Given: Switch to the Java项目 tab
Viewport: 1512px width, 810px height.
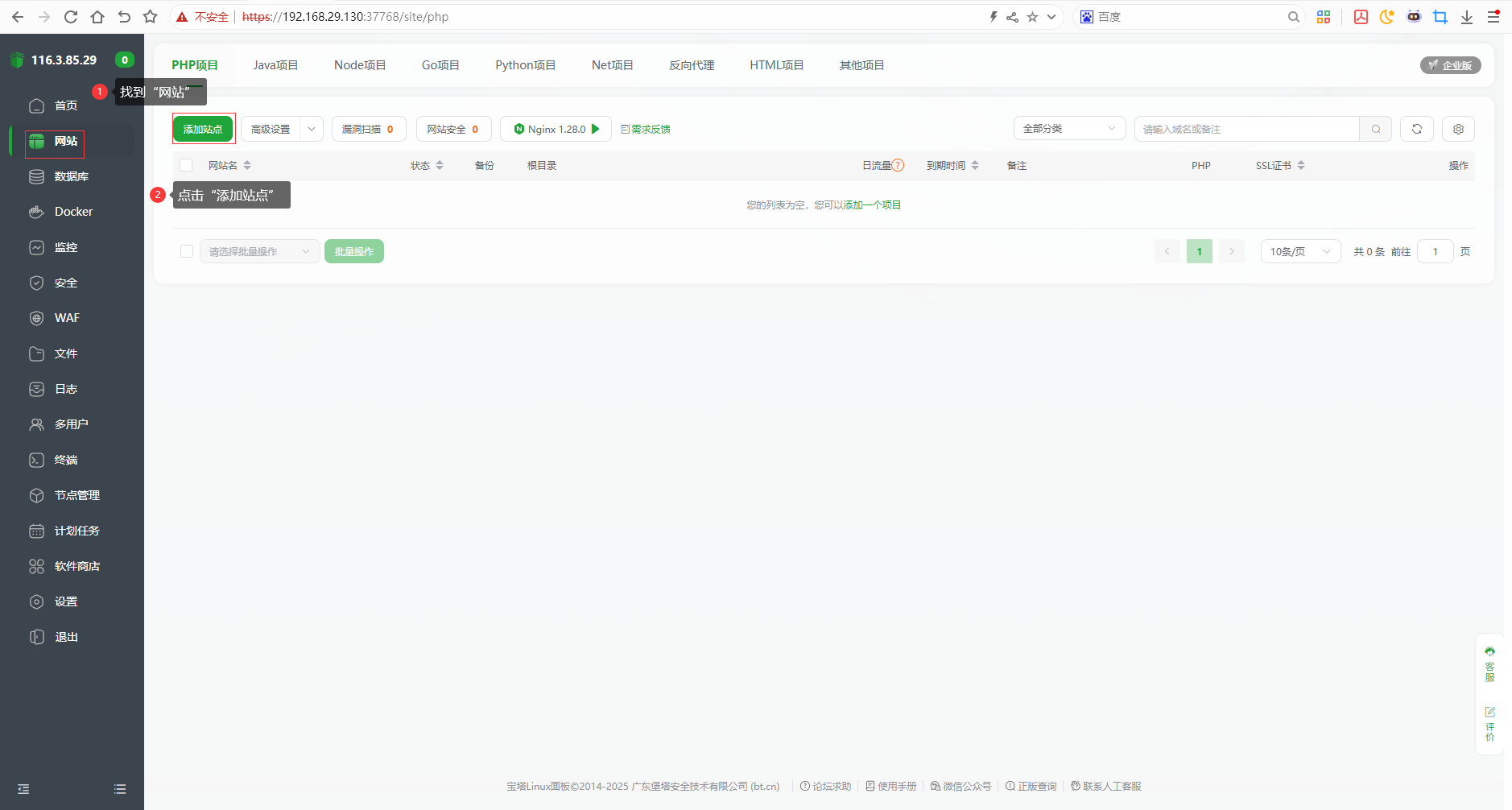Looking at the screenshot, I should pos(275,65).
